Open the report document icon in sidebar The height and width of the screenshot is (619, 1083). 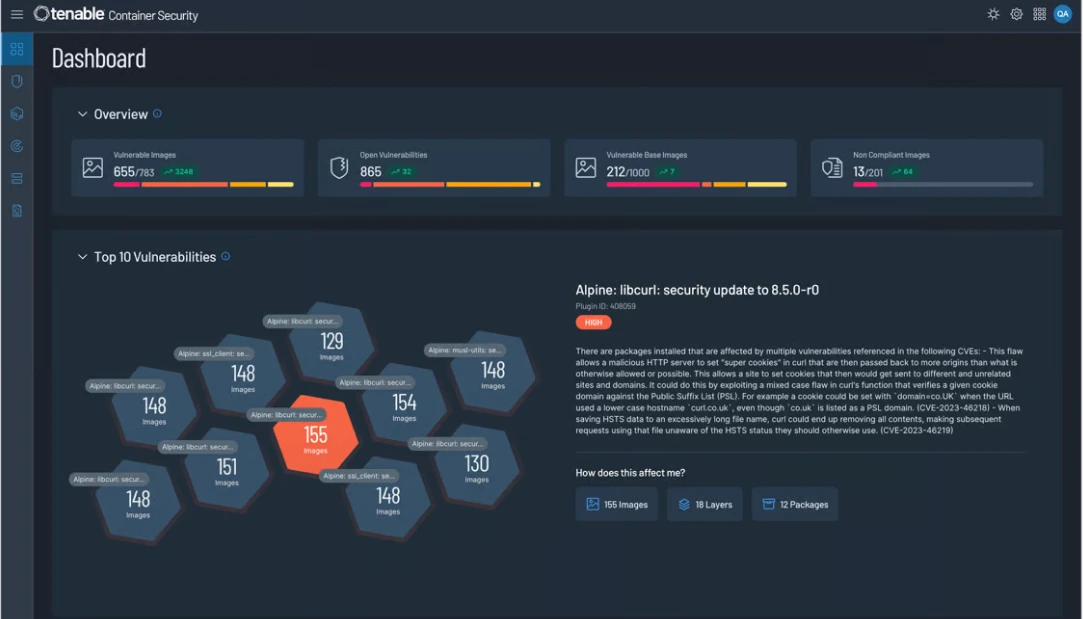pos(17,211)
